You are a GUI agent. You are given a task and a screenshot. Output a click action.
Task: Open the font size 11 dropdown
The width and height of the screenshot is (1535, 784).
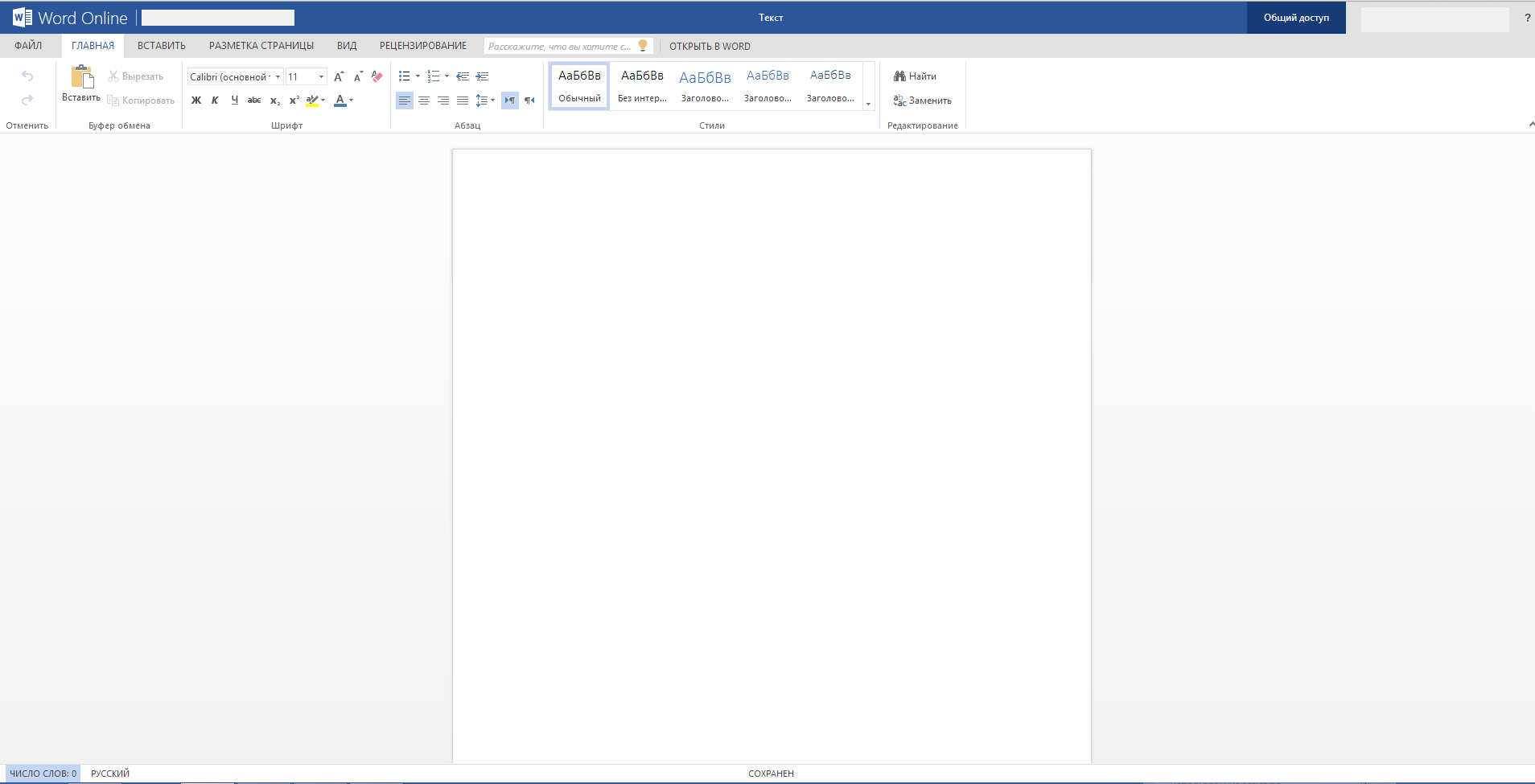[321, 77]
